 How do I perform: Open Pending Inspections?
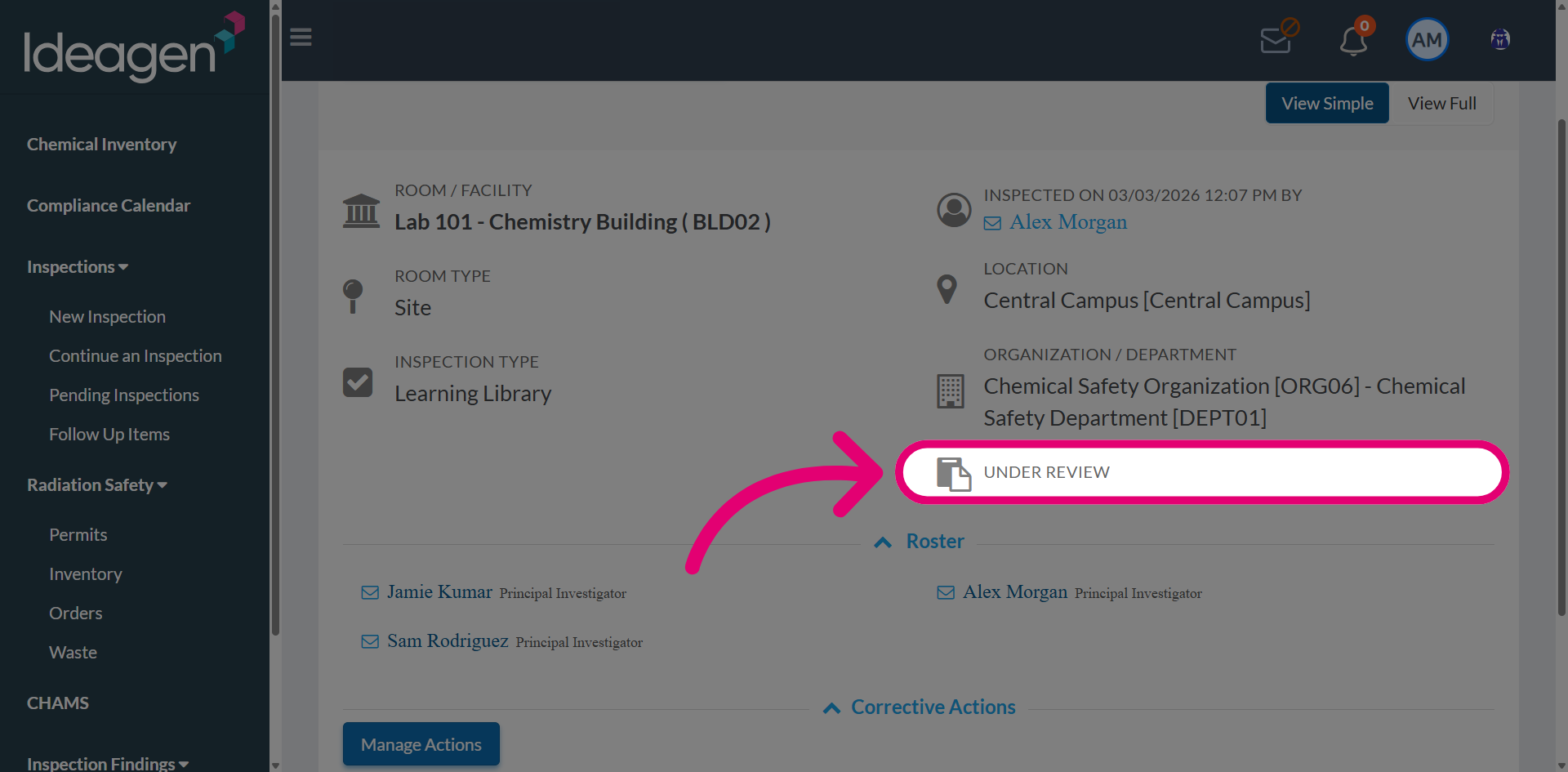[124, 395]
